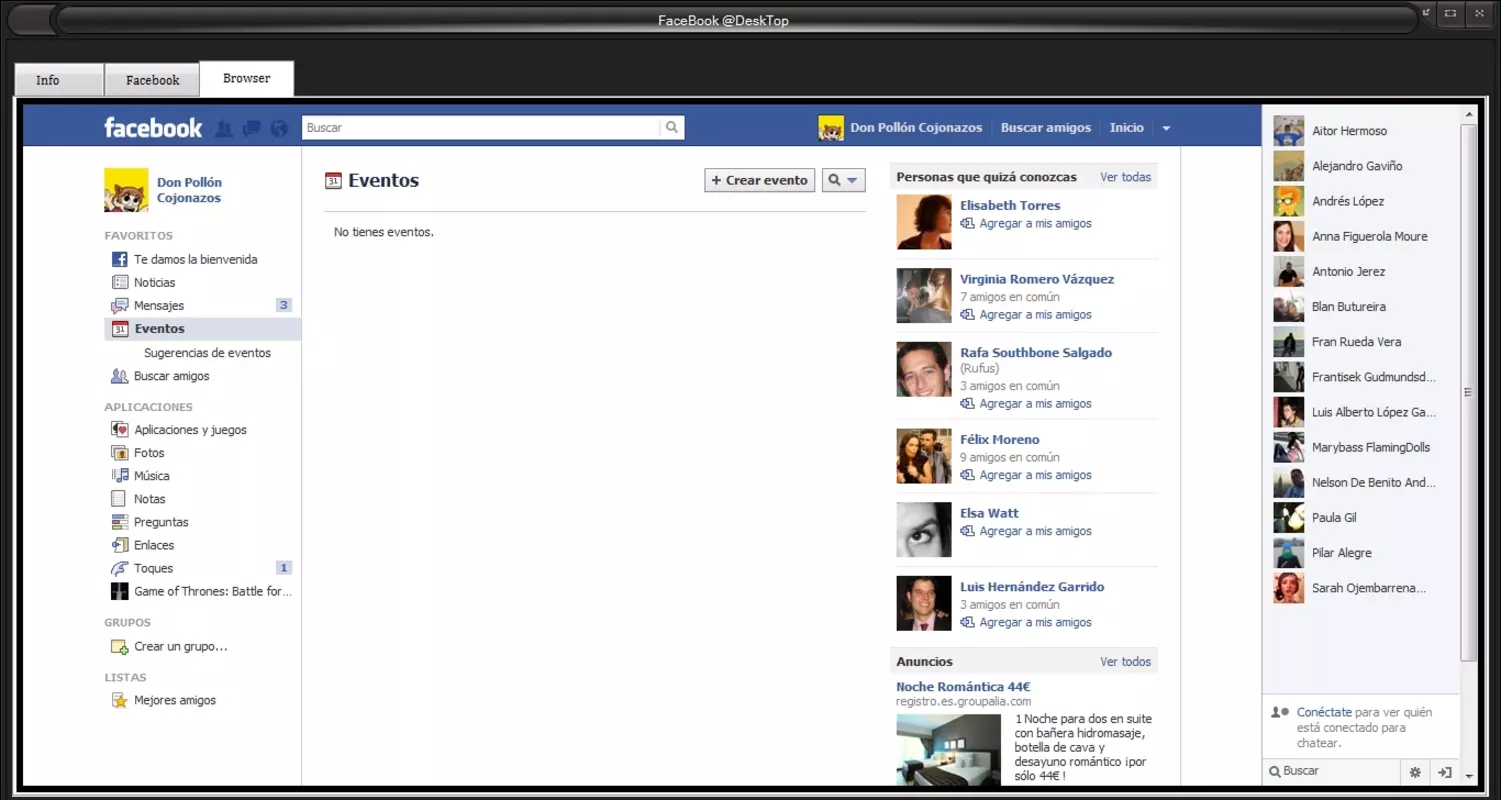Open chat with Anna Figuerola Moure
This screenshot has height=800, width=1501.
1360,237
